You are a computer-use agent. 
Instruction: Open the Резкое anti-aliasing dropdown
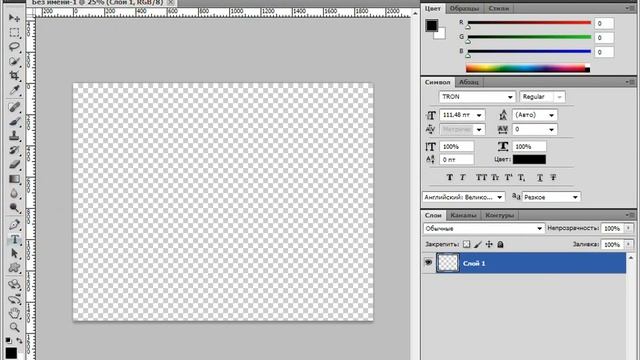[575, 197]
